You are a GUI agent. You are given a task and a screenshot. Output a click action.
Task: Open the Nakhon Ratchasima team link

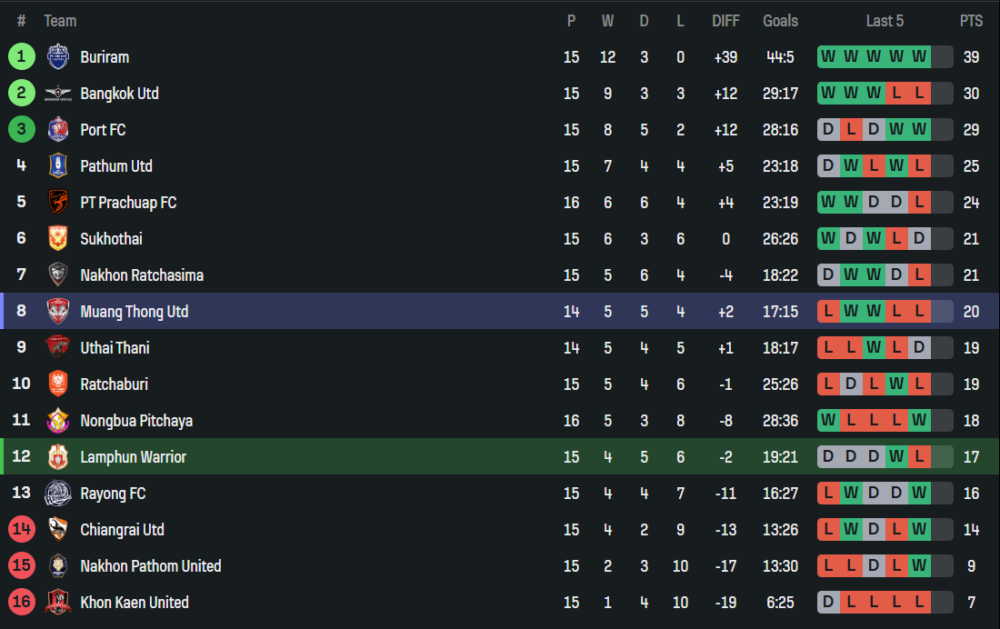point(141,275)
